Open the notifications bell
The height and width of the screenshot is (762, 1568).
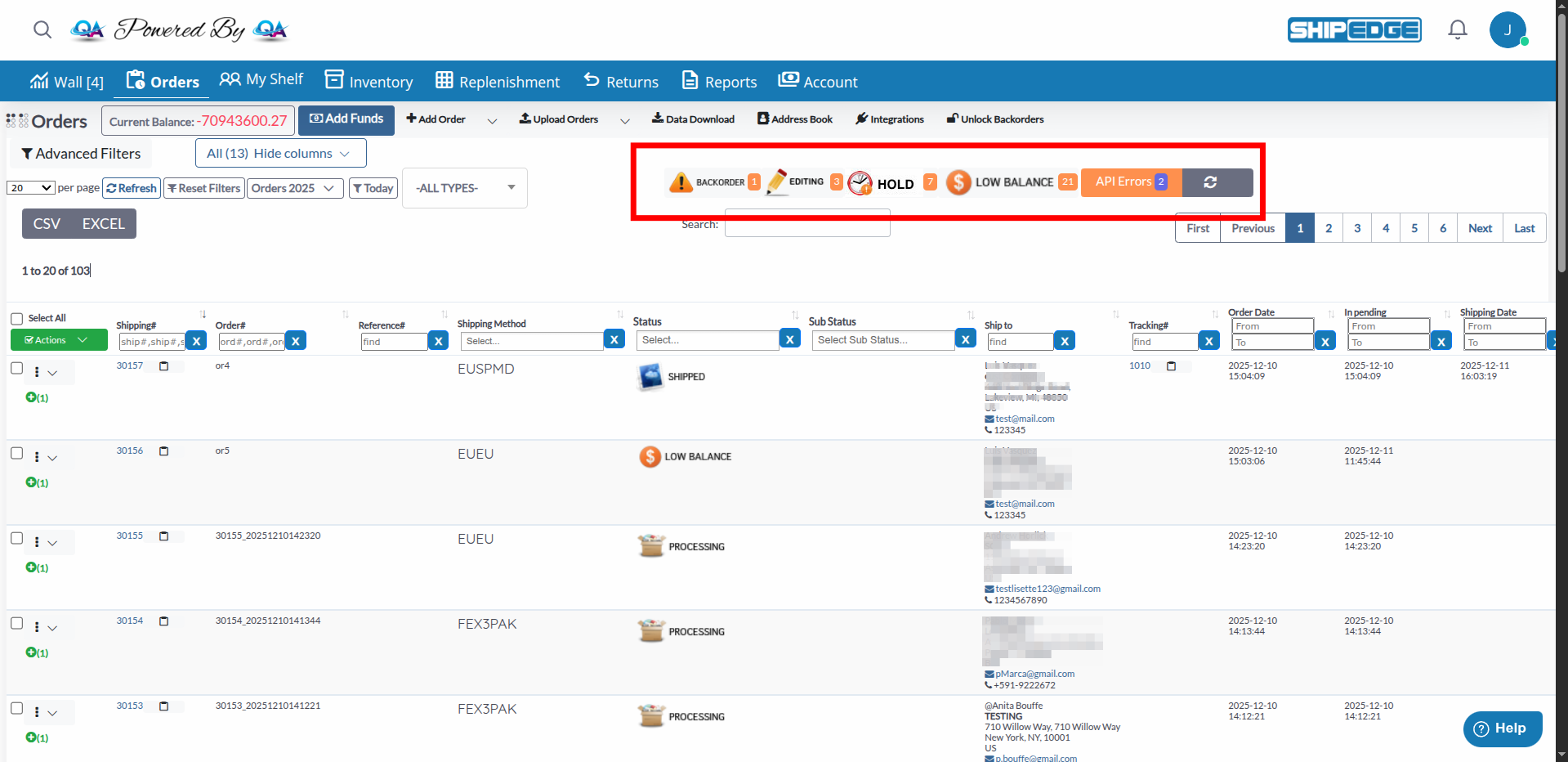coord(1457,30)
